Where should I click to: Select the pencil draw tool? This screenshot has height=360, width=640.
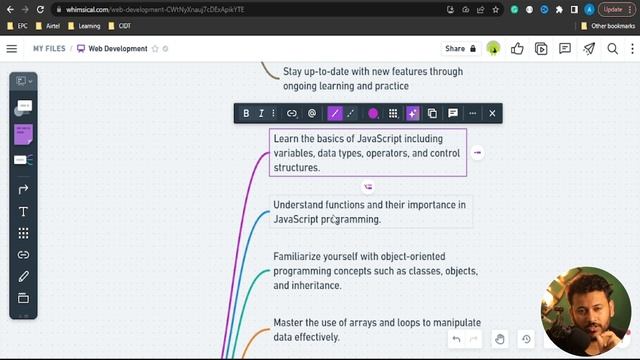tap(23, 276)
